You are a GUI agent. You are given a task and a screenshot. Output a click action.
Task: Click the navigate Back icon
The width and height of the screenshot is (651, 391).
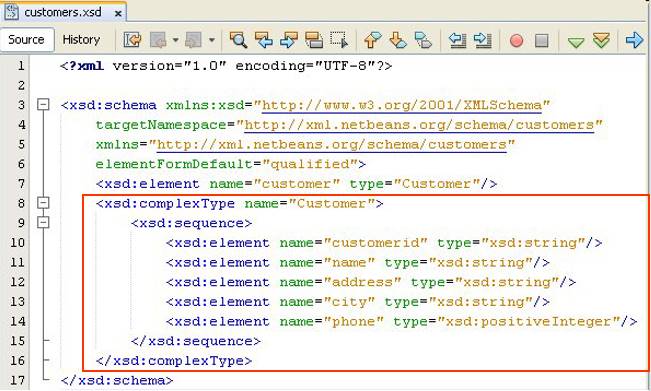pyautogui.click(x=158, y=40)
